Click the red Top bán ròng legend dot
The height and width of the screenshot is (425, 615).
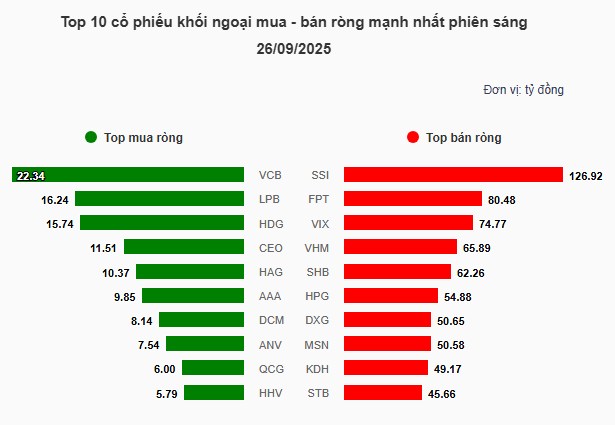(412, 138)
